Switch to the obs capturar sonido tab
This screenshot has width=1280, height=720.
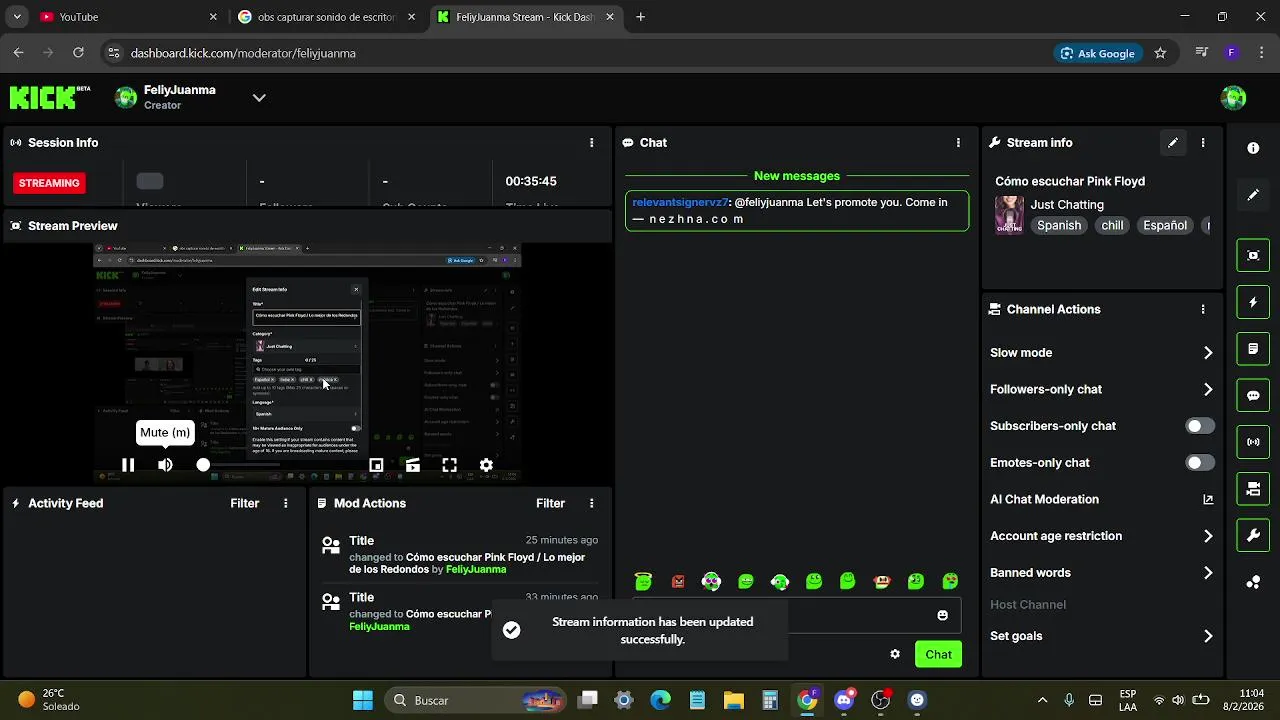pyautogui.click(x=327, y=17)
